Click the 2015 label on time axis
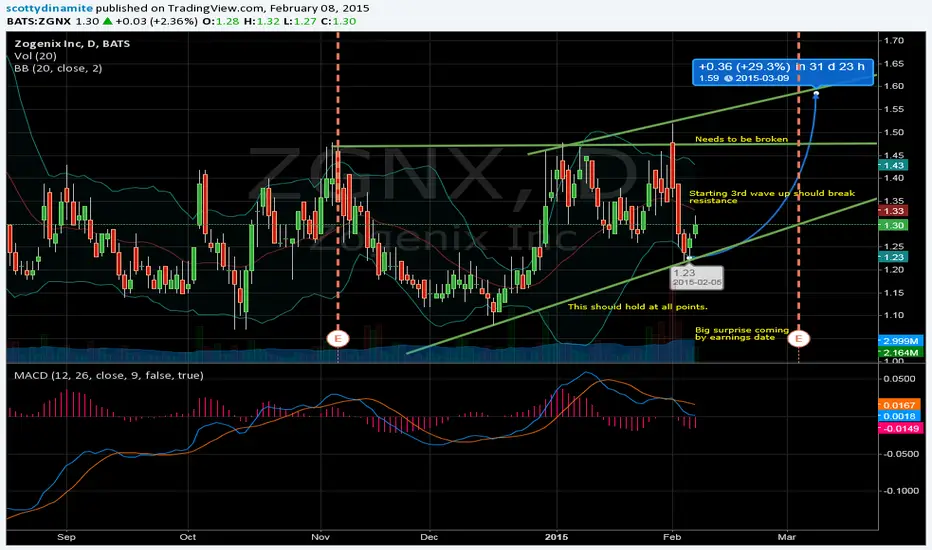 [x=556, y=537]
